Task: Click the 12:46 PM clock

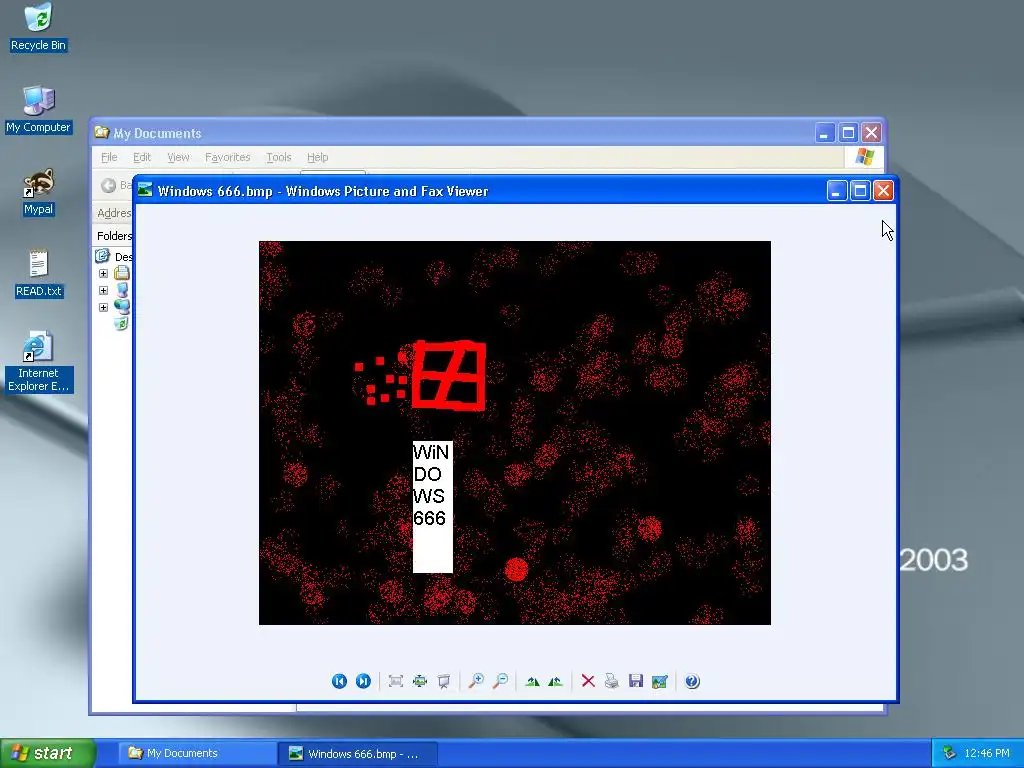Action: tap(986, 753)
